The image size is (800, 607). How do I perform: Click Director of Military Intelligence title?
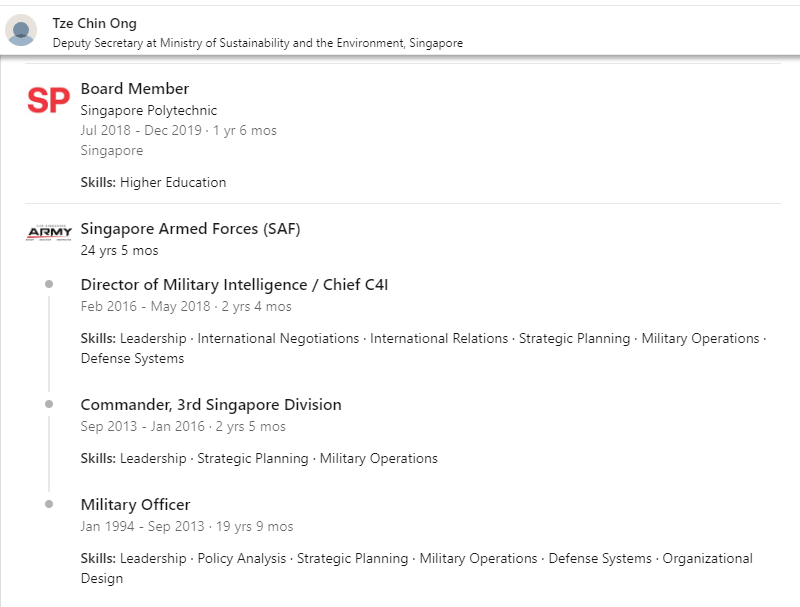pyautogui.click(x=234, y=285)
